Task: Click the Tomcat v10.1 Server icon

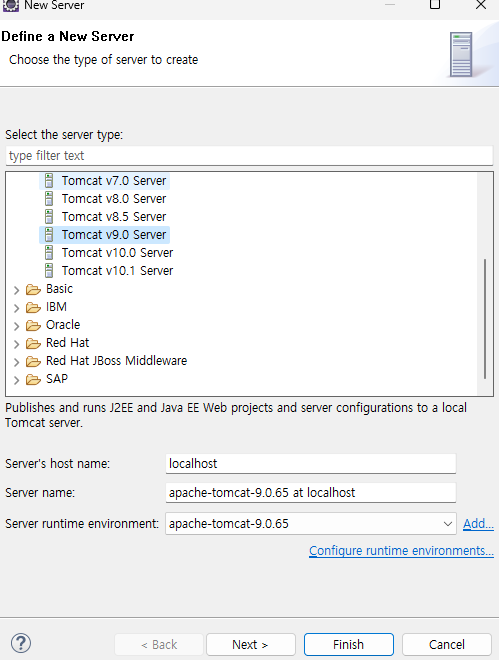Action: (x=49, y=271)
